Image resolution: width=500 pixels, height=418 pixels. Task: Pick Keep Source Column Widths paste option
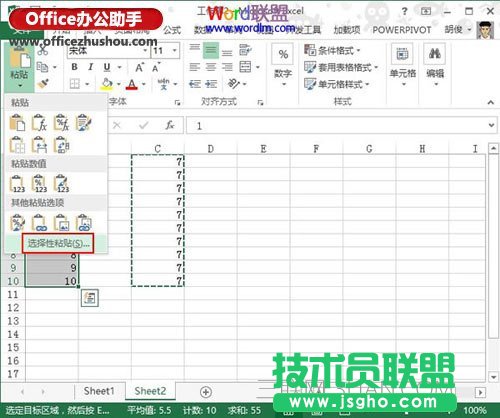click(x=39, y=145)
